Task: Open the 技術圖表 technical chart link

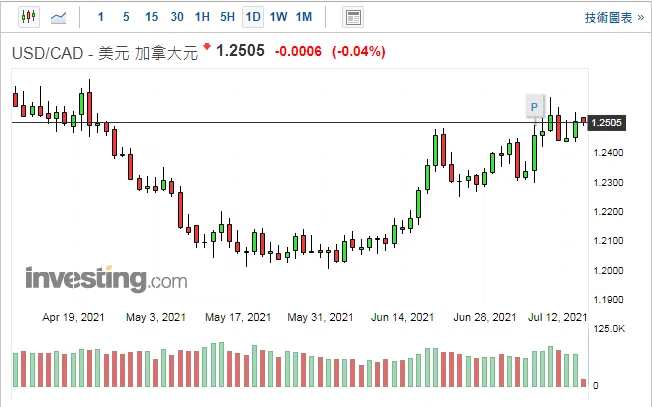Action: tap(614, 17)
